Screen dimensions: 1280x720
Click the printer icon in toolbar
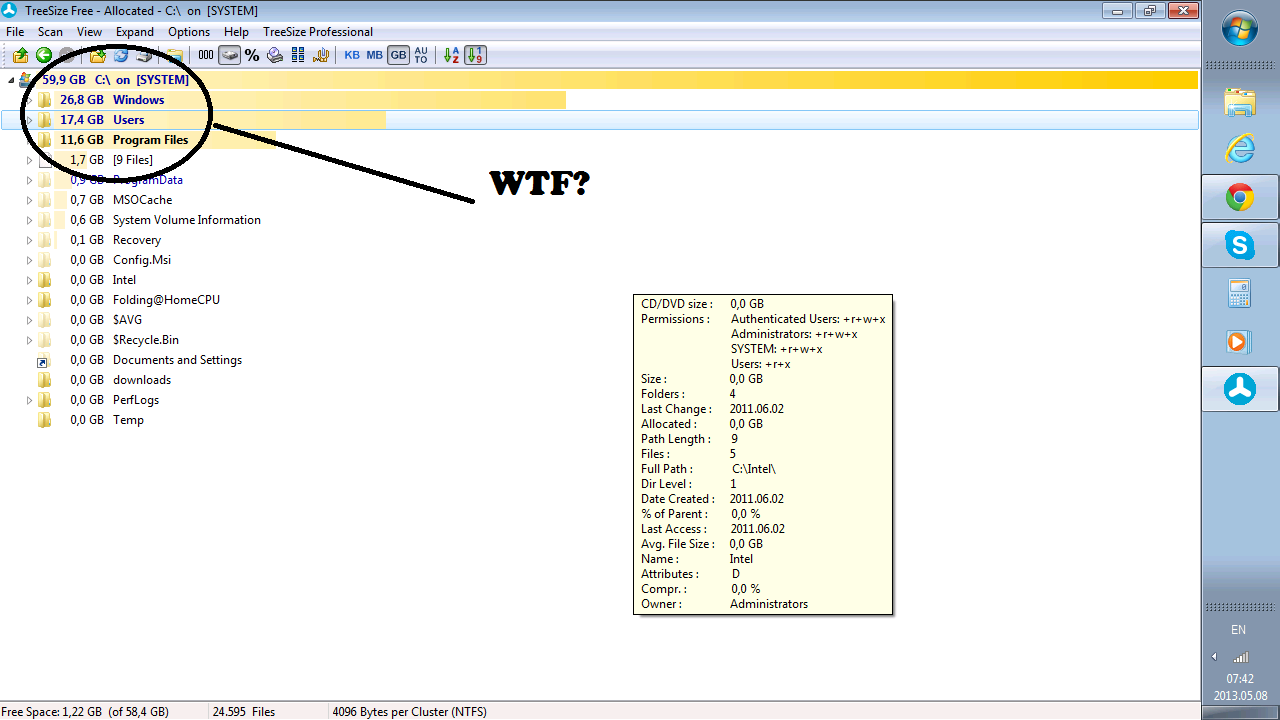pos(144,55)
